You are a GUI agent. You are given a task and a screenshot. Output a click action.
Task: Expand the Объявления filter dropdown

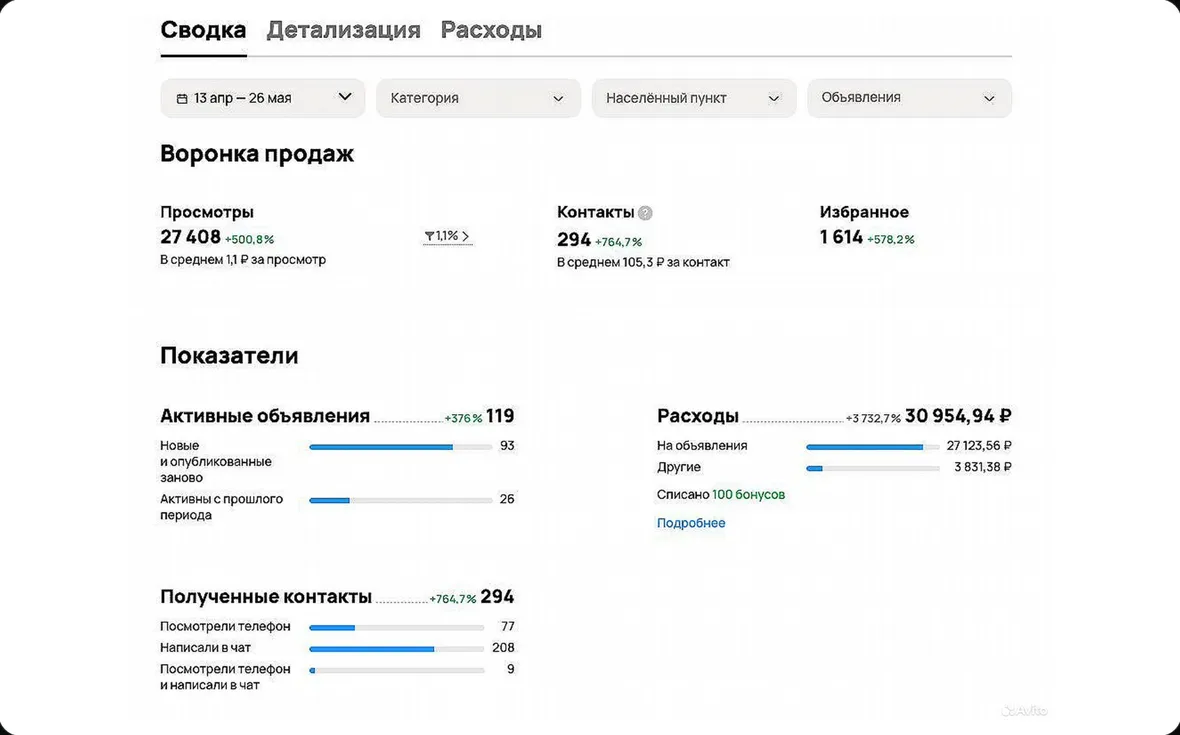point(909,98)
